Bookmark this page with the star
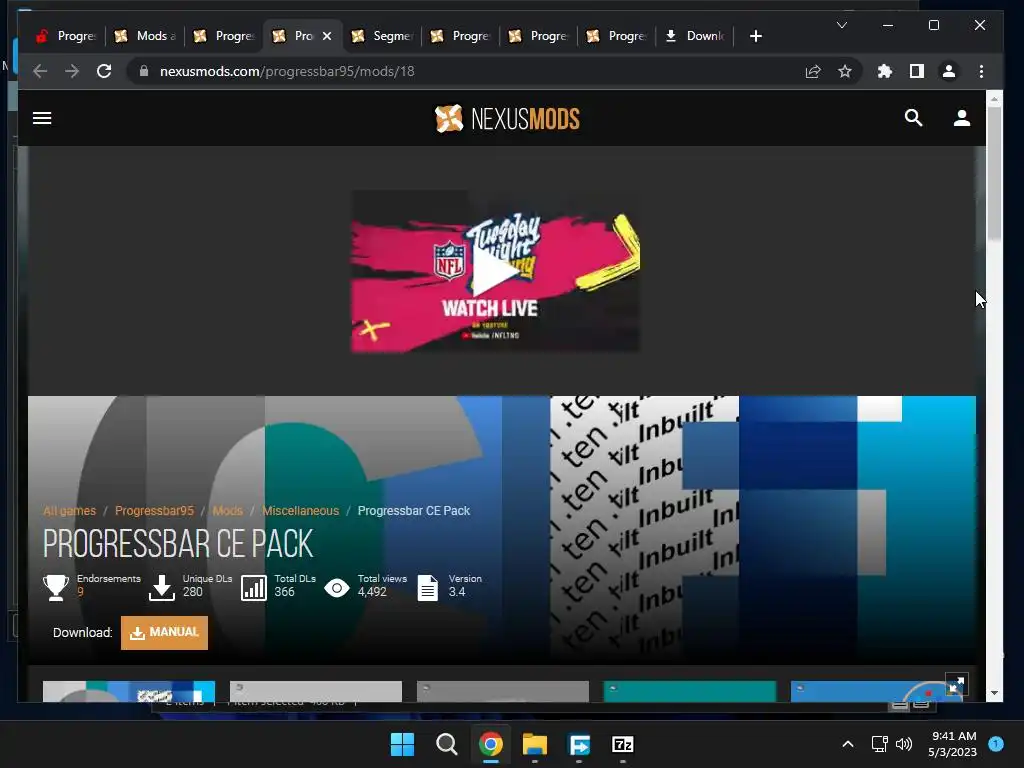1024x768 pixels. (x=844, y=71)
